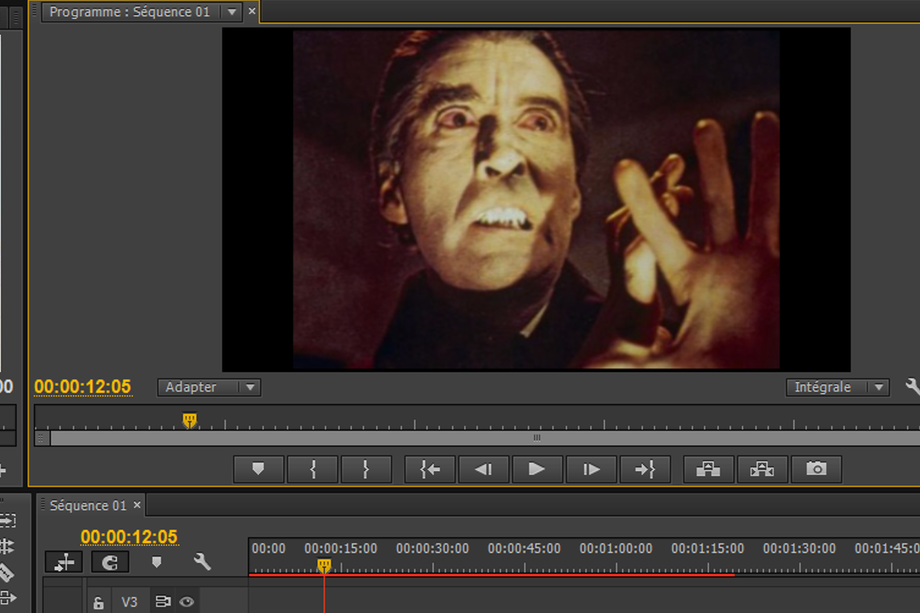Click 00:00:30:00 on the timeline ruler

[x=432, y=548]
